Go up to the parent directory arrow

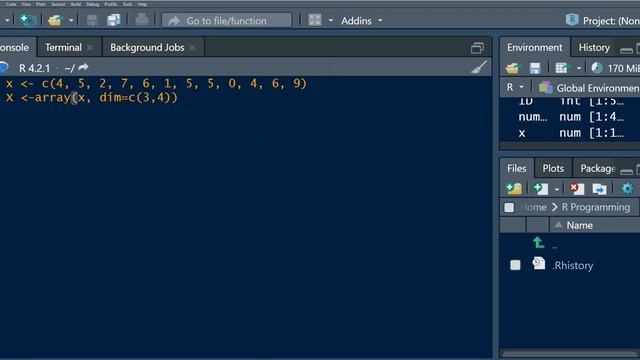pyautogui.click(x=538, y=243)
